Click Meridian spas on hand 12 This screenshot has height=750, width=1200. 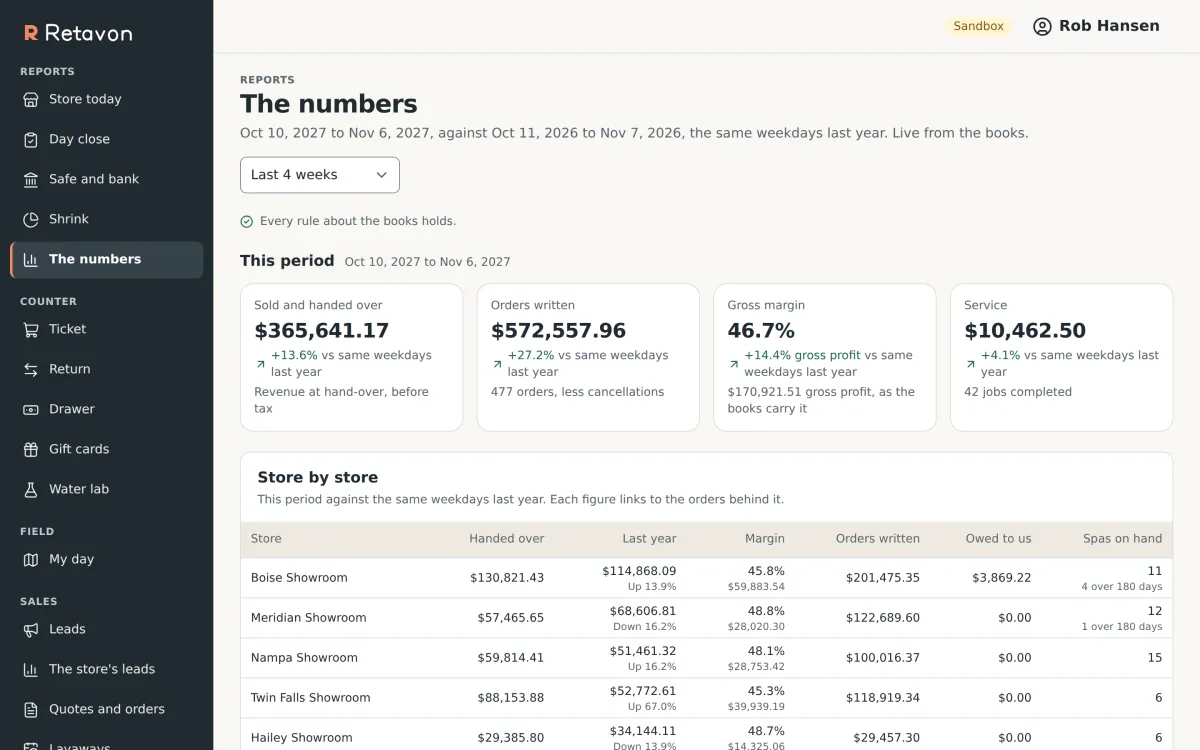1155,611
